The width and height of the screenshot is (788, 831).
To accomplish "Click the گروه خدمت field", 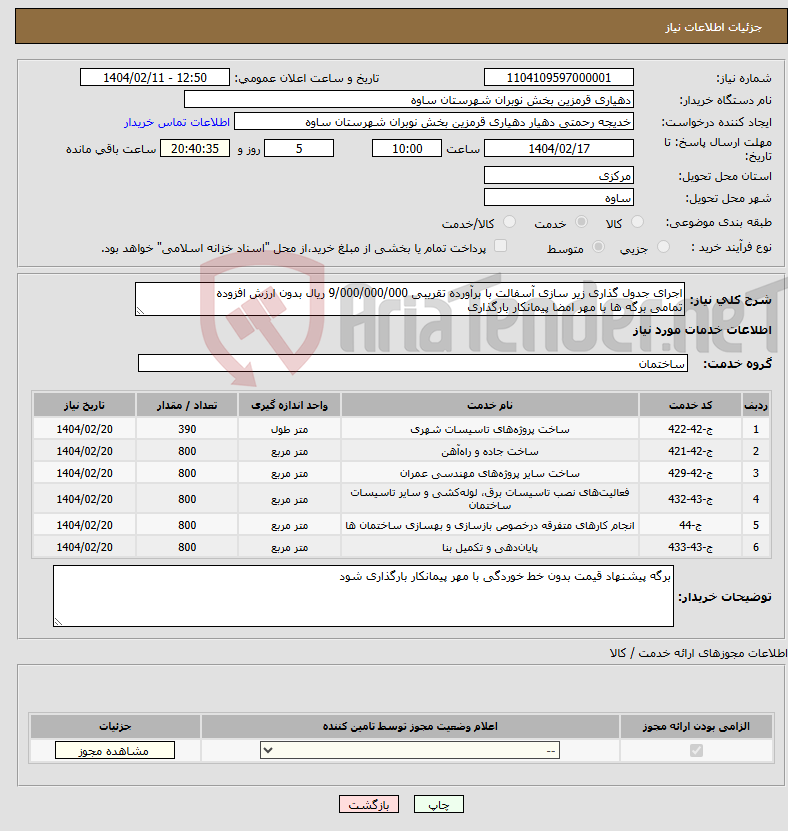I will tap(412, 364).
